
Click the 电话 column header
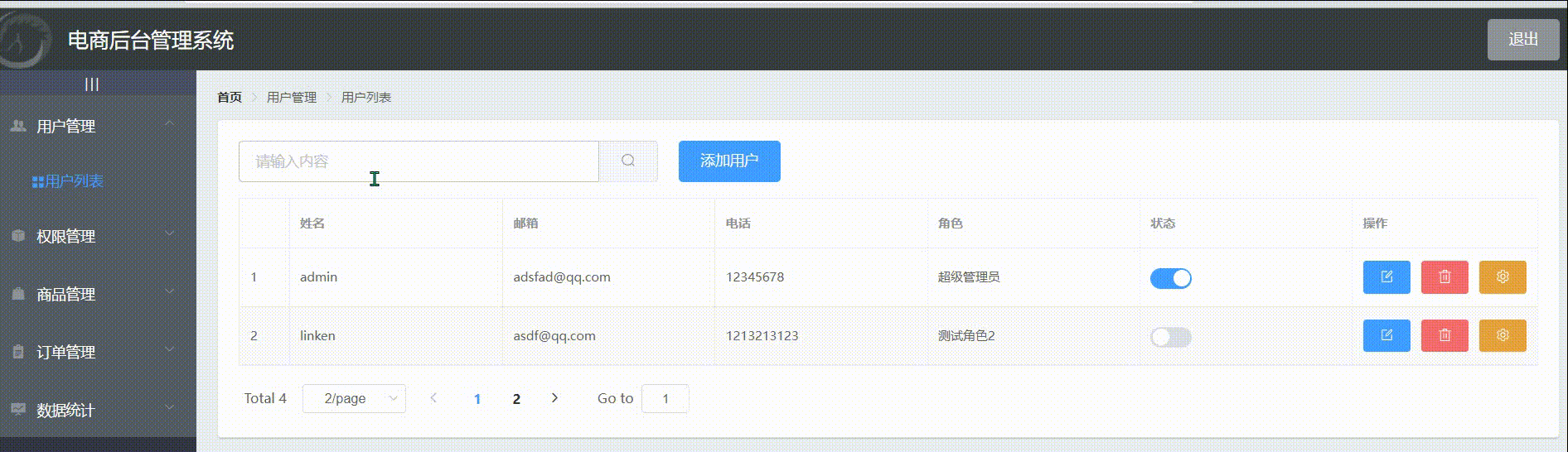point(738,224)
